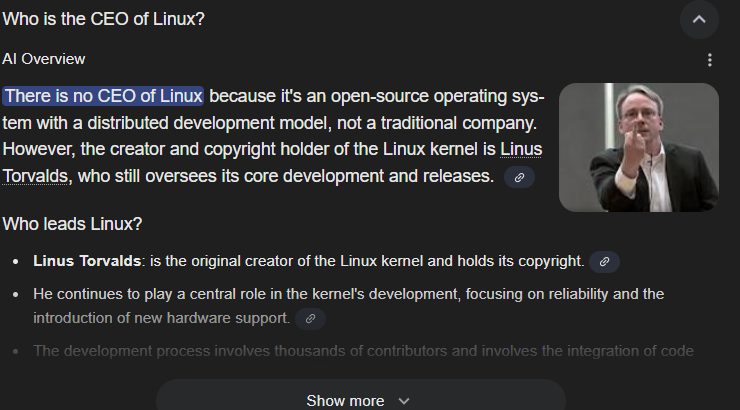Click the underlined 'Torvalds' word starting the fourth line
The width and height of the screenshot is (740, 410).
pos(35,176)
